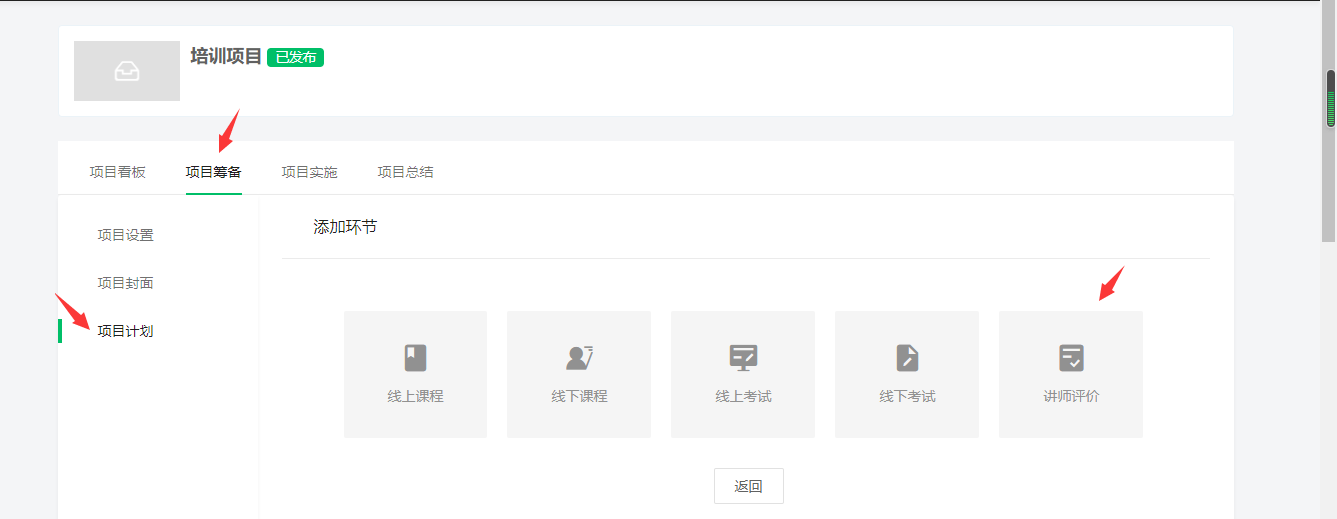Image resolution: width=1337 pixels, height=519 pixels.
Task: Open 项目设置 in the sidebar
Action: 125,235
